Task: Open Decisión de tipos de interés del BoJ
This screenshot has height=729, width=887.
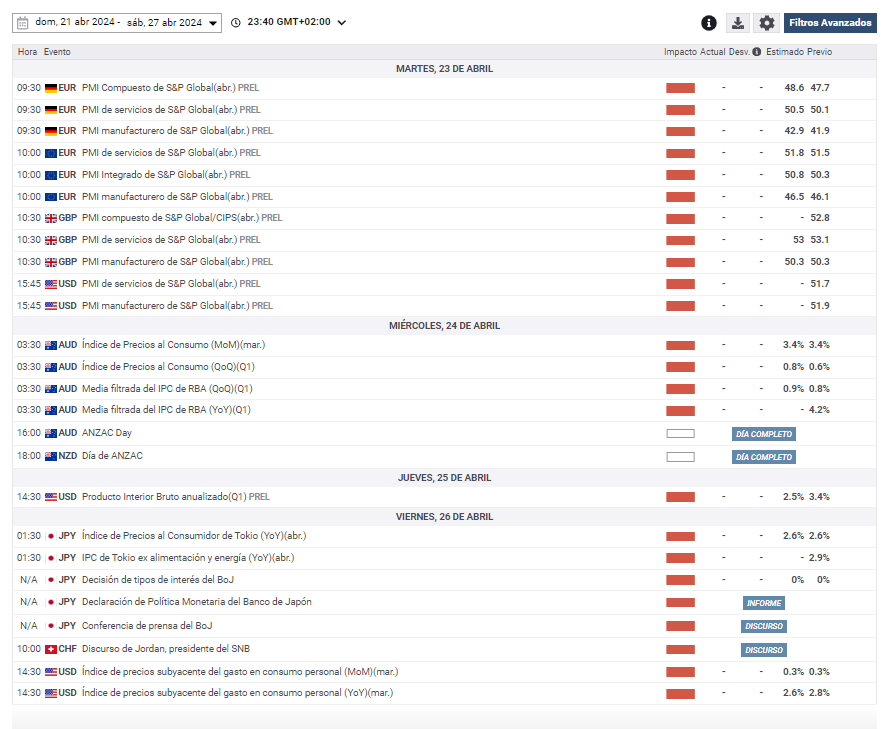Action: pos(158,580)
